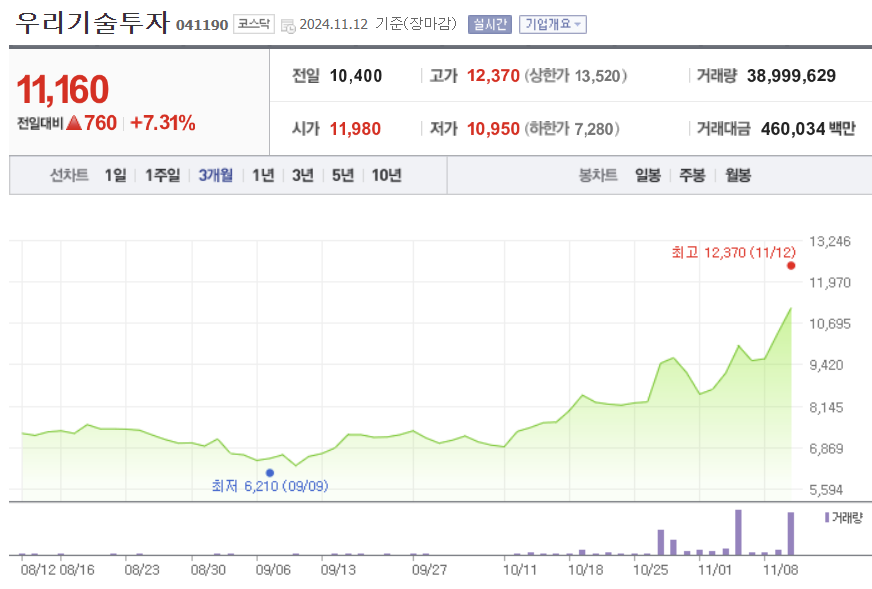Click the 시가 value 11,980
The width and height of the screenshot is (872, 589).
coord(355,129)
